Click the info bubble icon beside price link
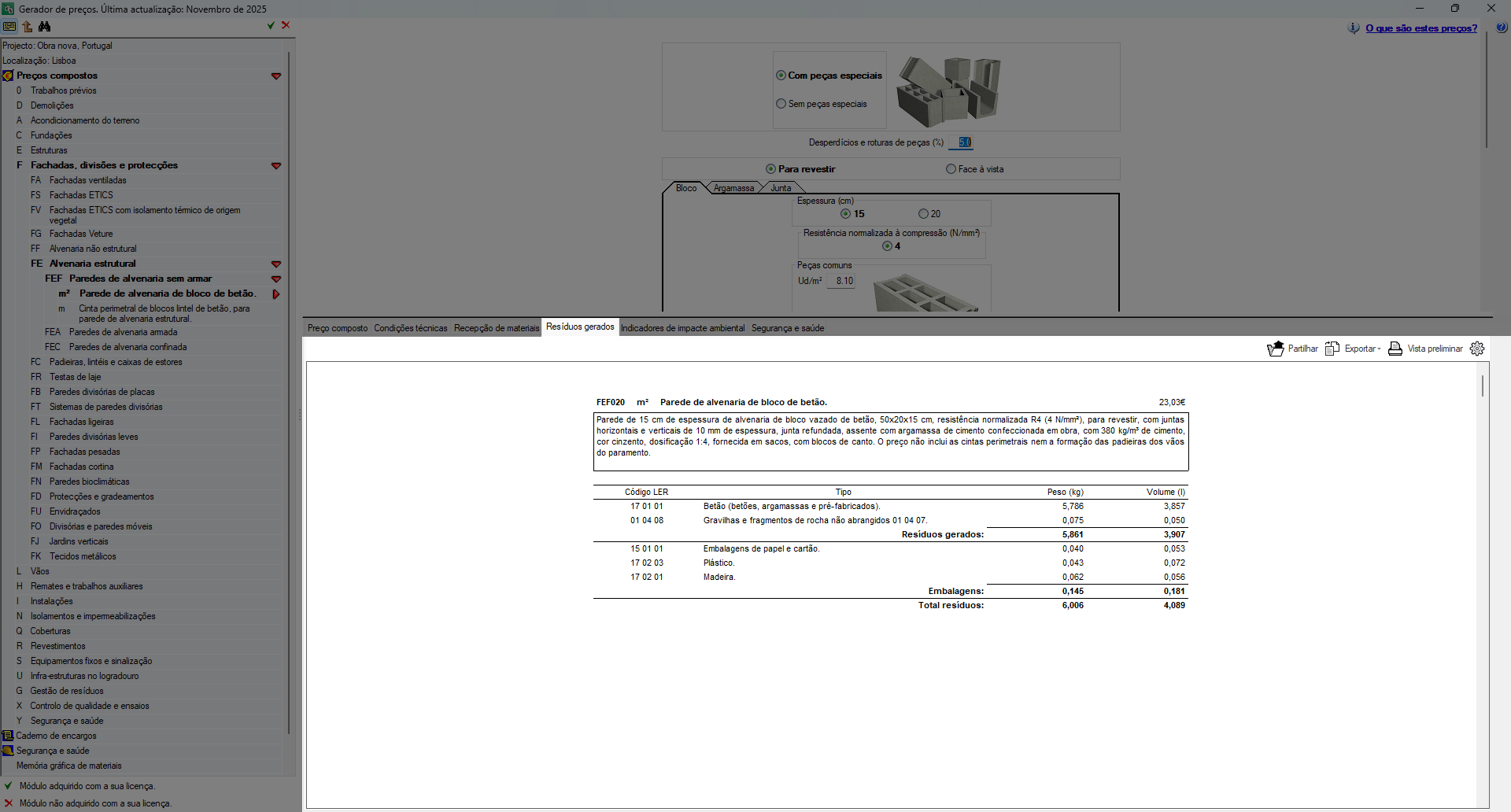The height and width of the screenshot is (812, 1511). coord(1354,28)
